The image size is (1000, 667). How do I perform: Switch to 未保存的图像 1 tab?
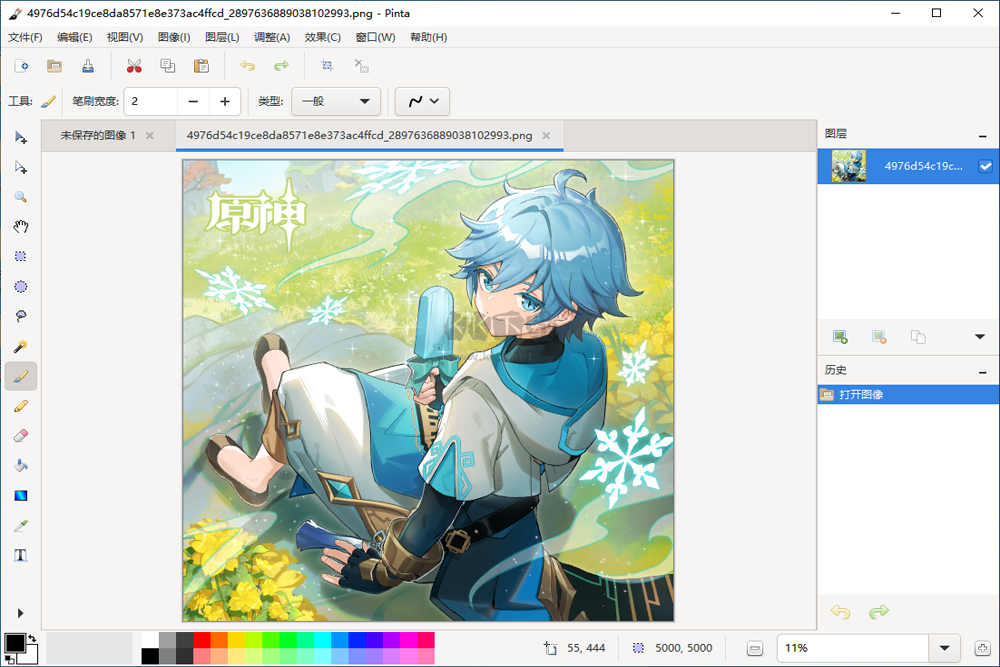click(98, 135)
